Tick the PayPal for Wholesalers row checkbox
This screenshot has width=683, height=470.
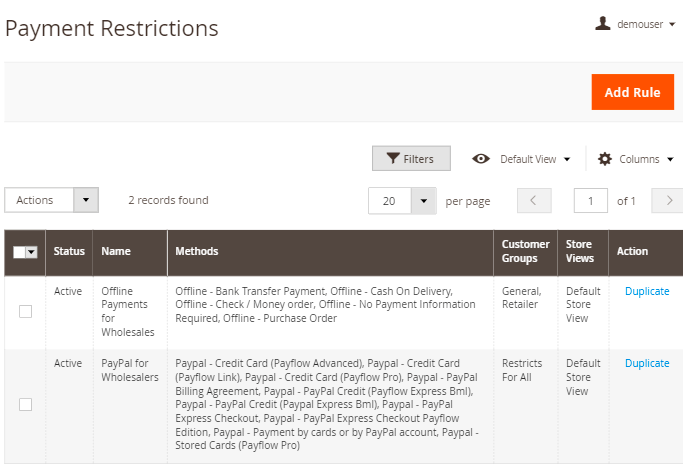pyautogui.click(x=25, y=404)
